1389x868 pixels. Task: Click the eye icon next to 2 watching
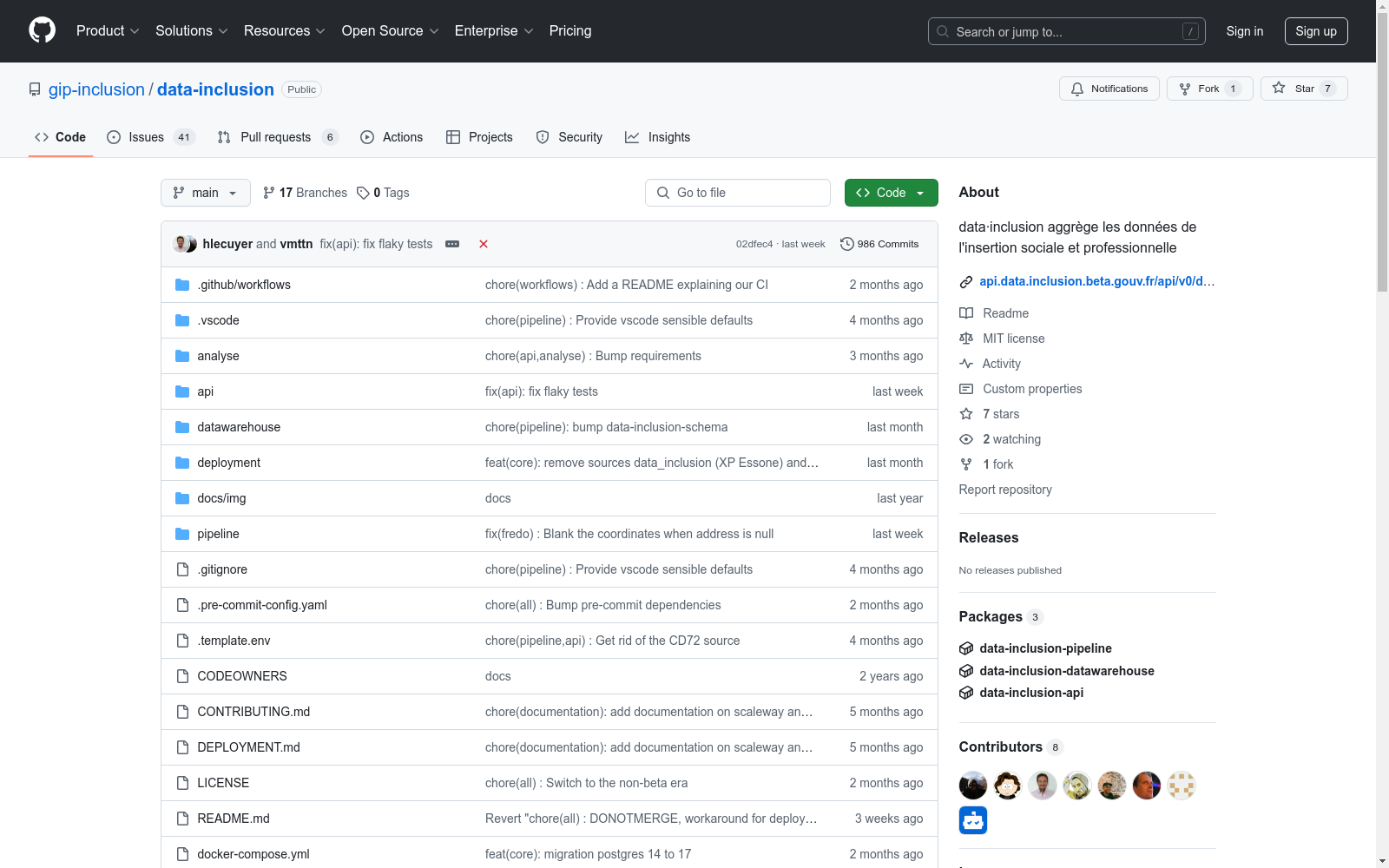tap(966, 439)
